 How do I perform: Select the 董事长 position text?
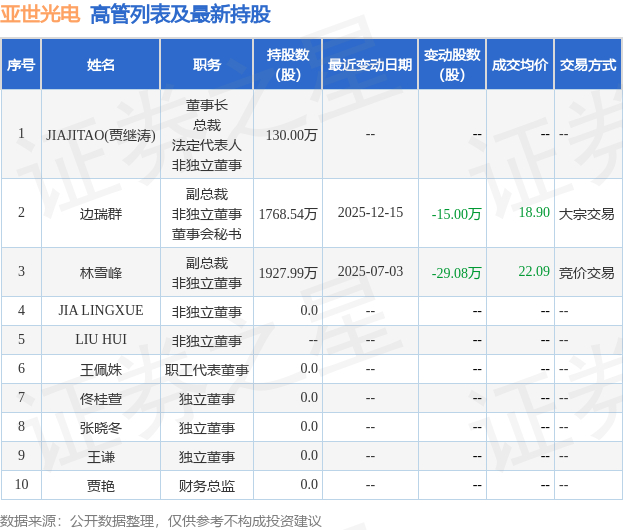[207, 105]
